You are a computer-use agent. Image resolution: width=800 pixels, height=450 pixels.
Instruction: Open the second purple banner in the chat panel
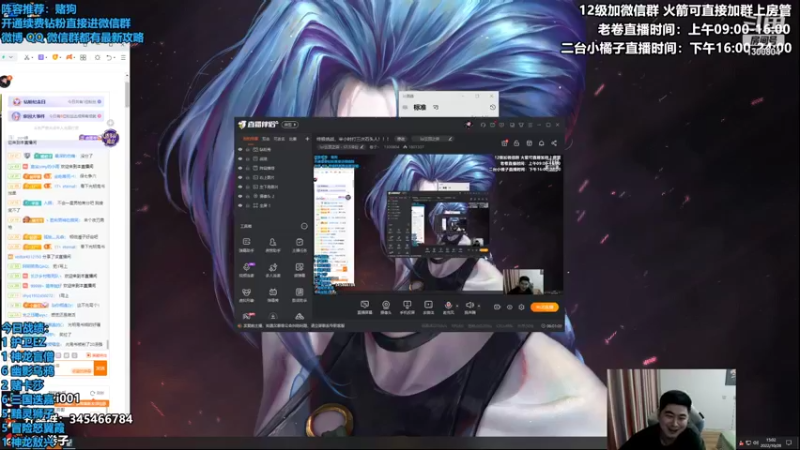pos(57,116)
